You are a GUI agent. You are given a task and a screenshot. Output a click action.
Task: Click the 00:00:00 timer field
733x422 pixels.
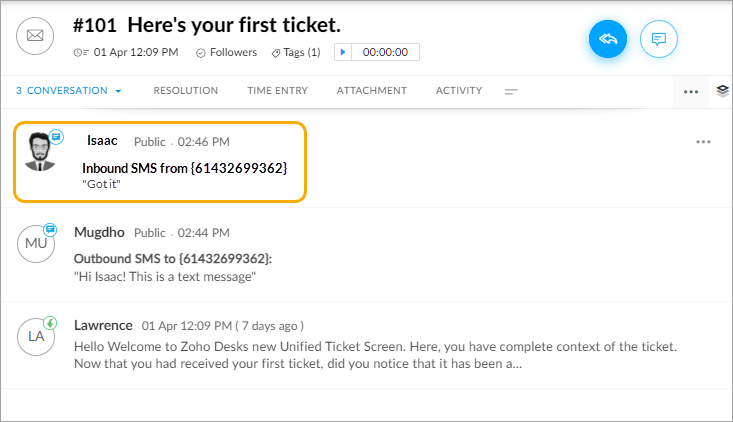pyautogui.click(x=385, y=52)
